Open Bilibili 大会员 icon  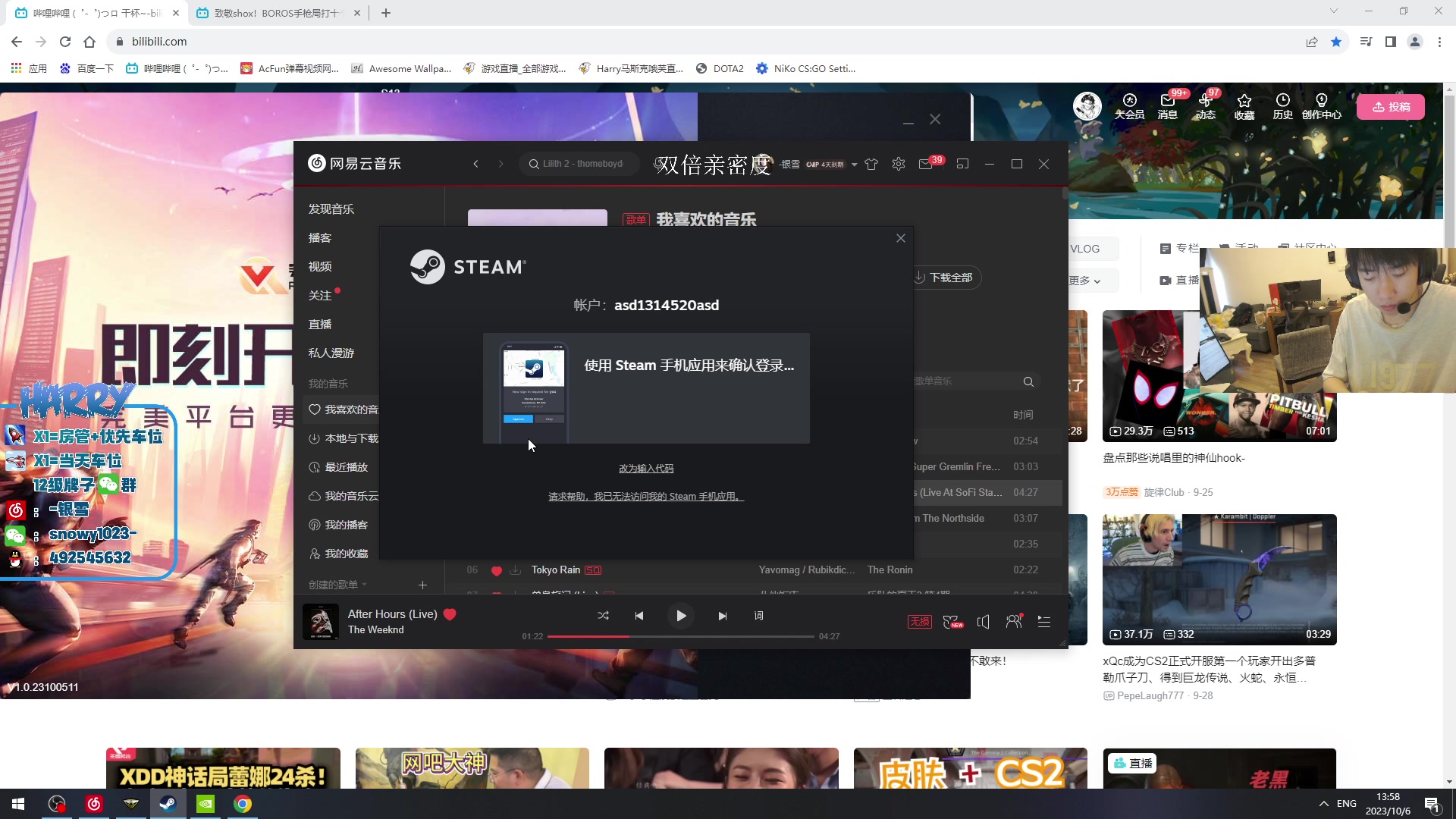pos(1129,106)
